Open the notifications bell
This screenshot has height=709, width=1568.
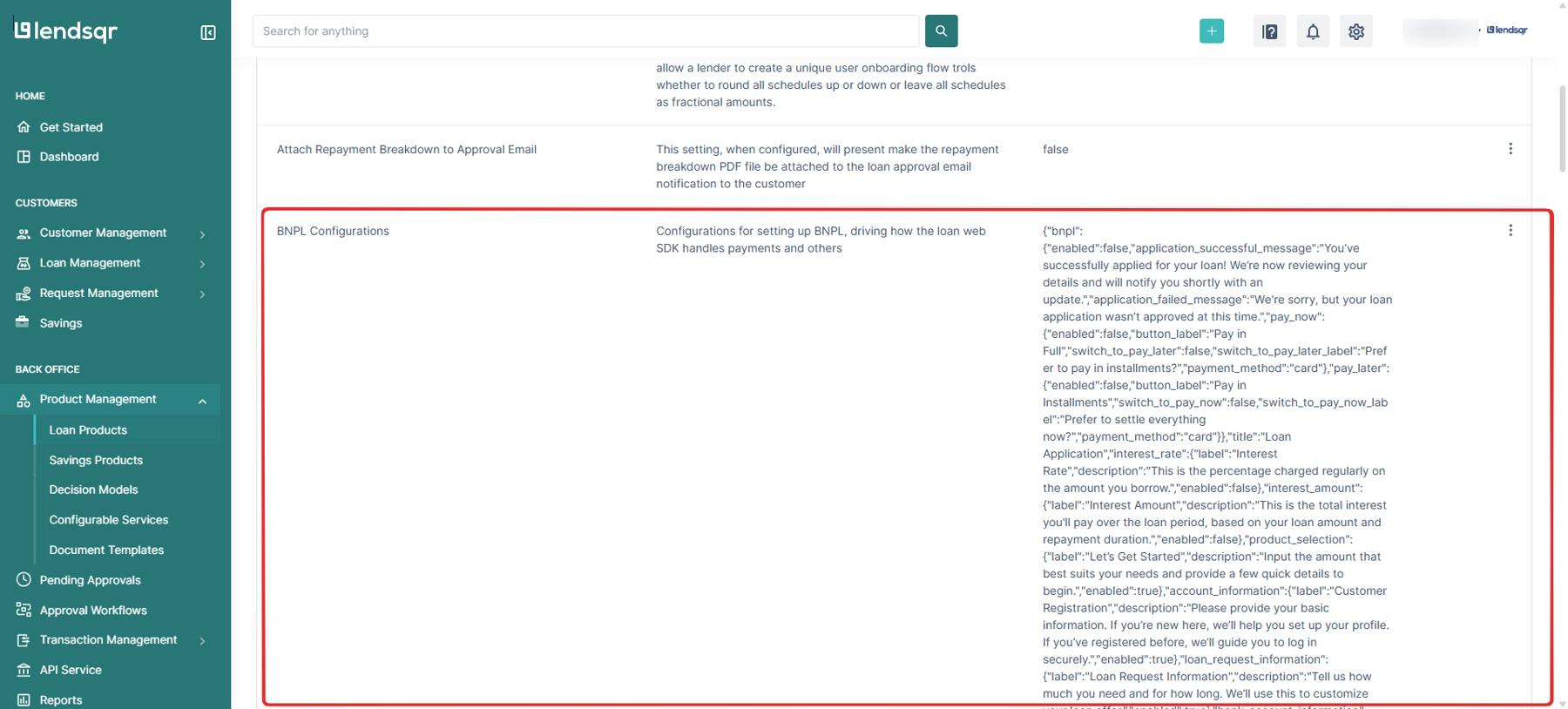(1313, 31)
